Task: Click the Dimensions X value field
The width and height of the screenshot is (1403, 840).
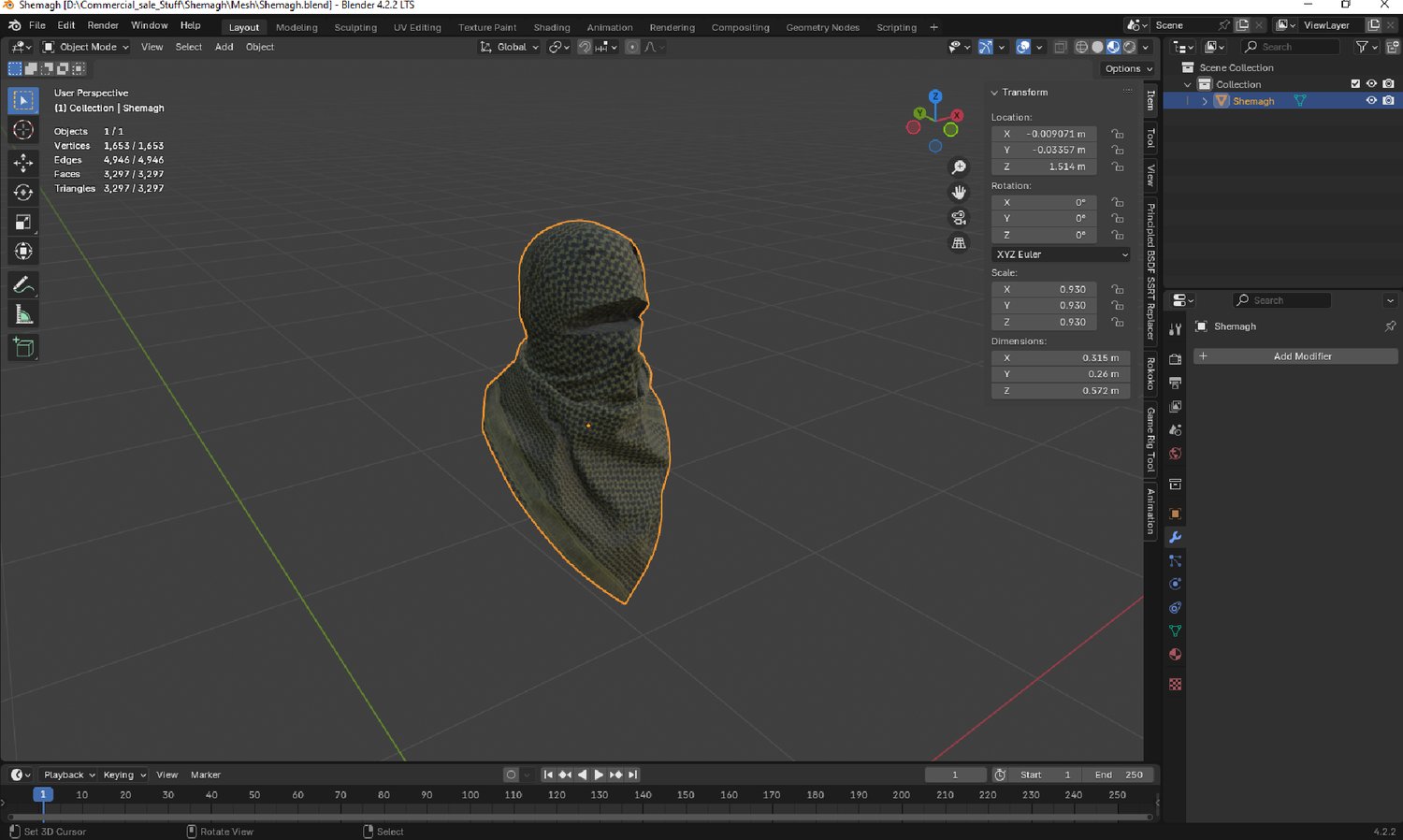Action: [1061, 358]
